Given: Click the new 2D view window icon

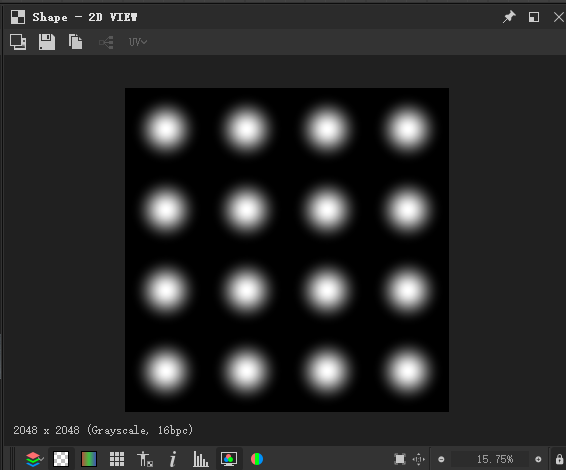Looking at the screenshot, I should pos(18,42).
